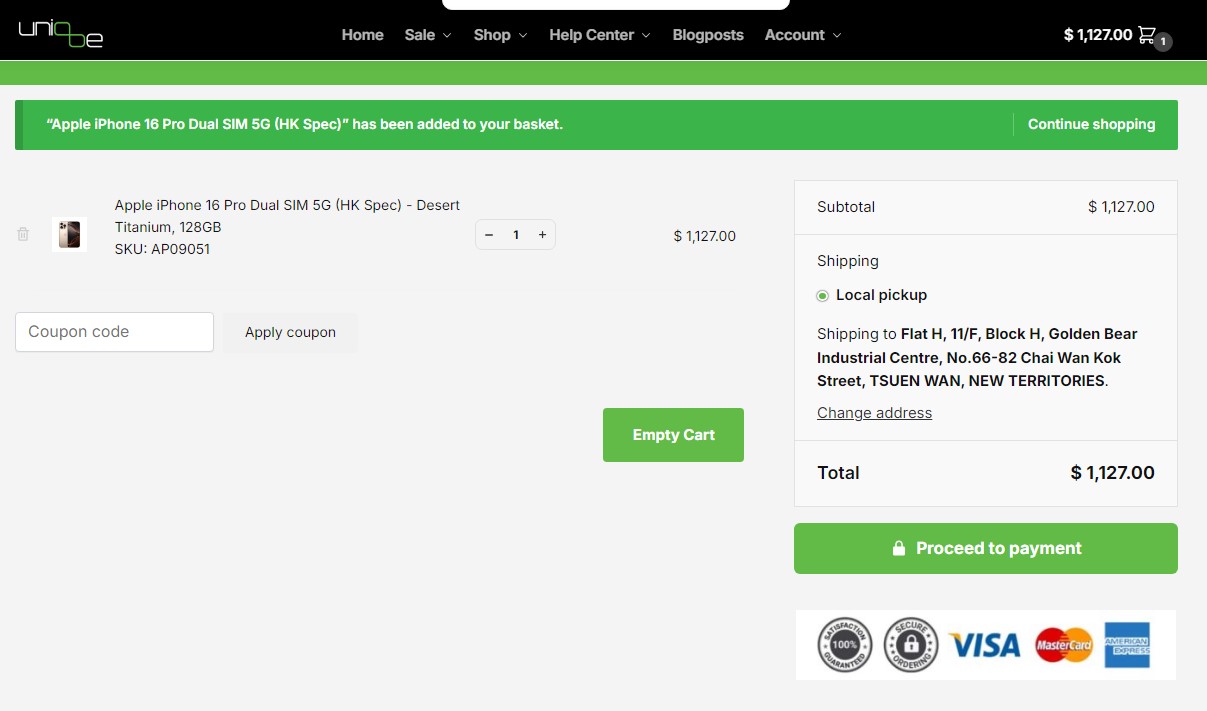This screenshot has width=1207, height=711.
Task: Click the Empty Cart button
Action: coord(673,435)
